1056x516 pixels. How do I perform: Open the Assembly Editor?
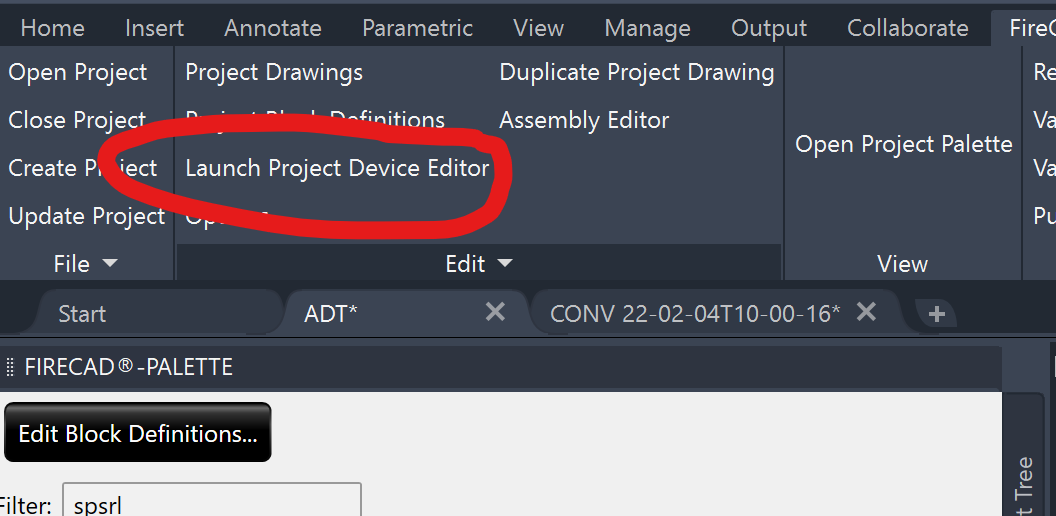tap(584, 121)
